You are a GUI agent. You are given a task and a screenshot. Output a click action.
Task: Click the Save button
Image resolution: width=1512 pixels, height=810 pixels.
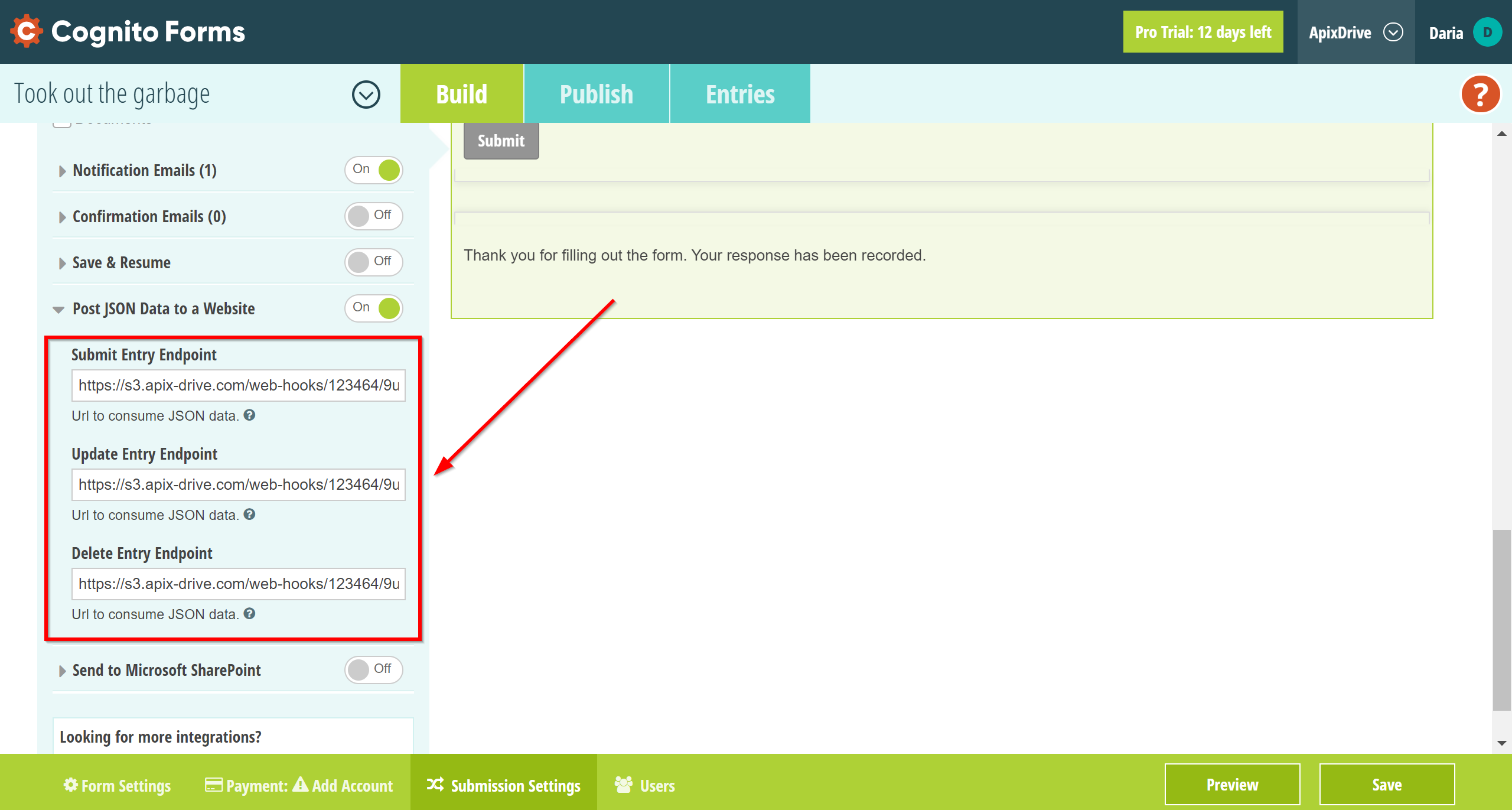tap(1387, 785)
